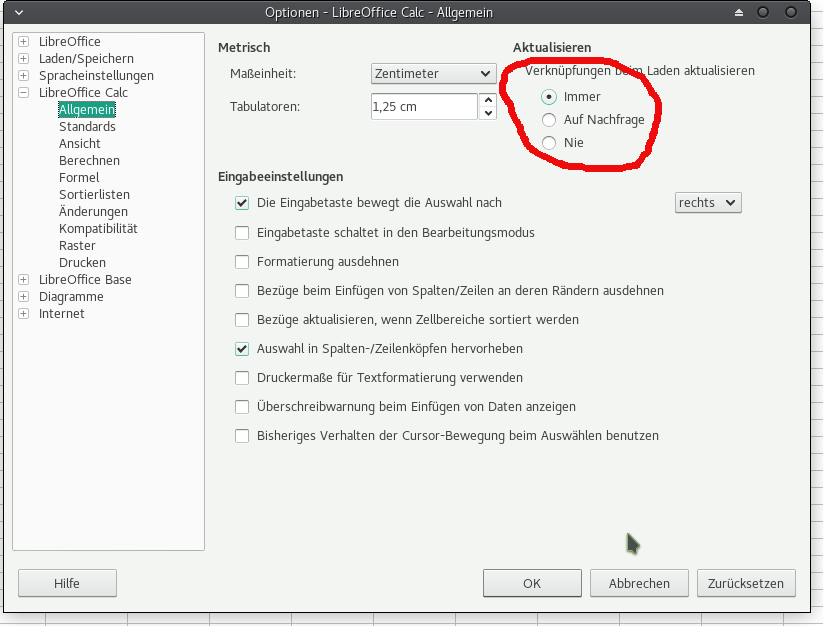The image size is (823, 626).
Task: Enable Überschreibwarnung beim Einfügen checkbox
Action: click(242, 407)
